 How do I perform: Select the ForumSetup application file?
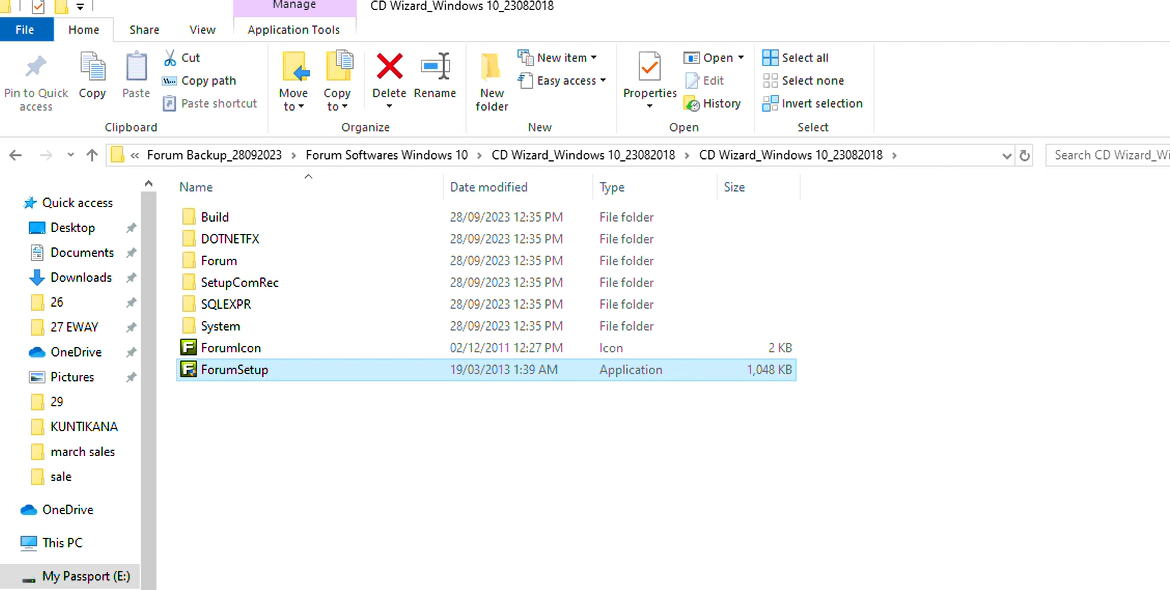[x=486, y=369]
